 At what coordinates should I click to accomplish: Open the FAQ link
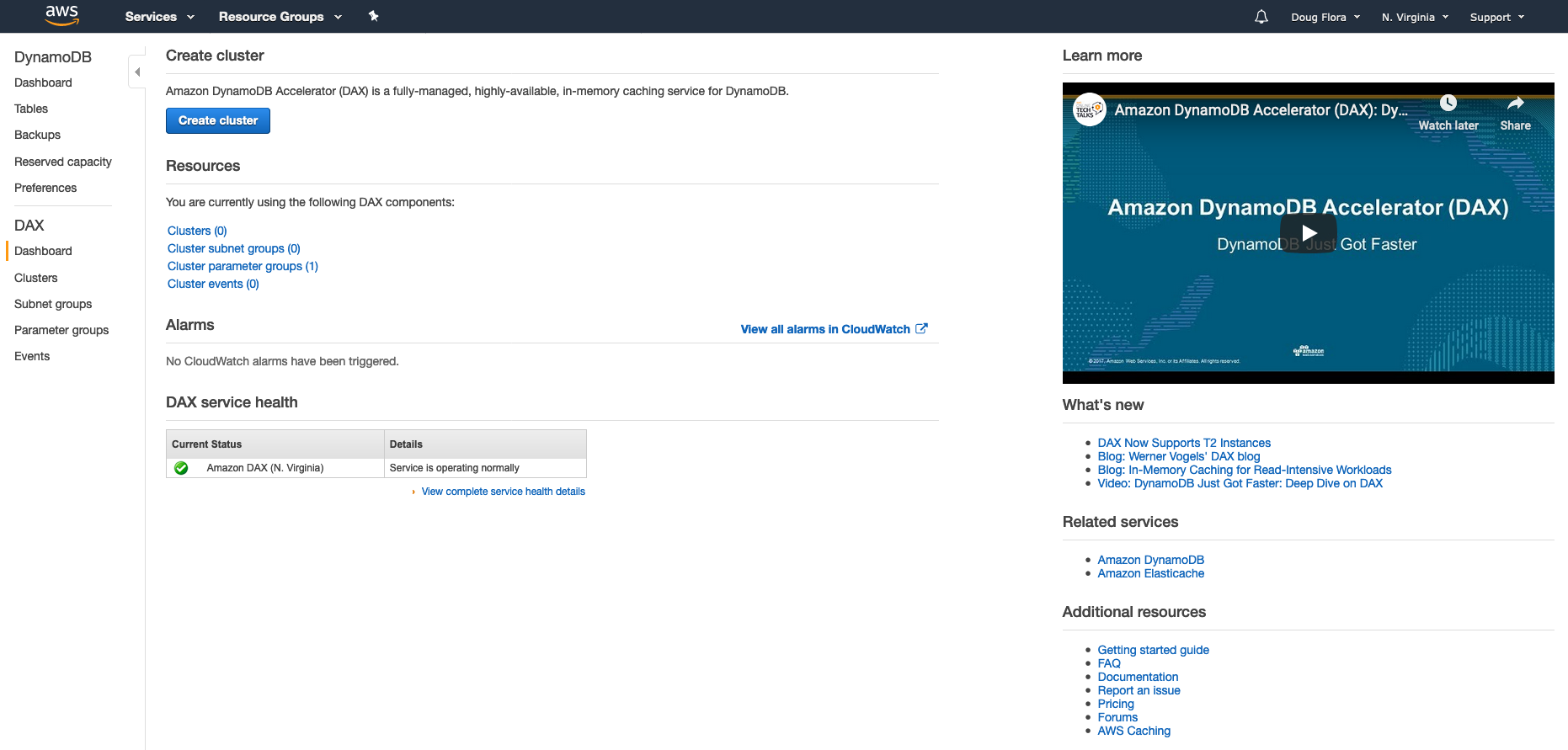click(x=1109, y=663)
